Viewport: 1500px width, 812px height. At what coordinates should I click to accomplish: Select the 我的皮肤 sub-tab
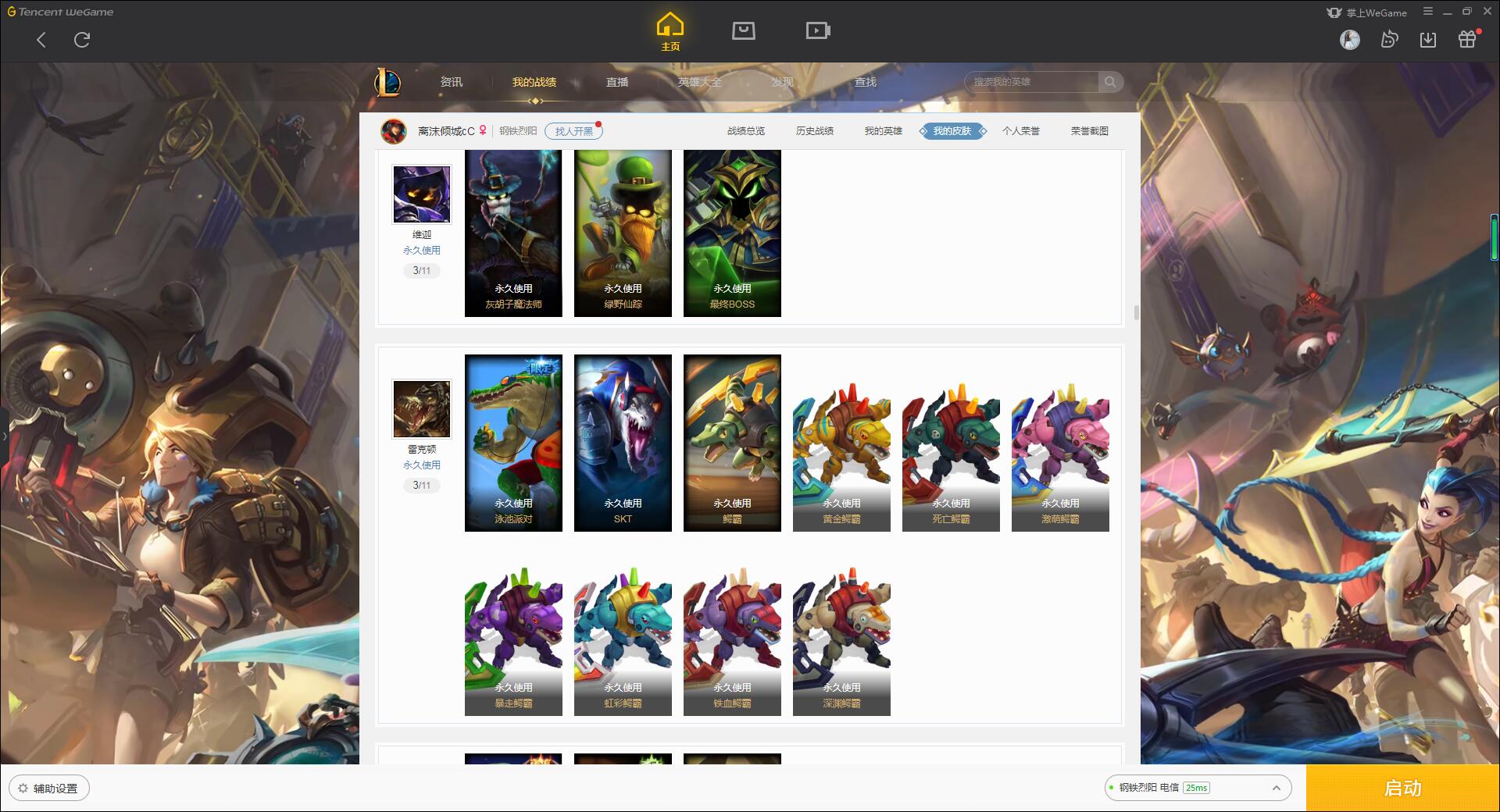[952, 131]
